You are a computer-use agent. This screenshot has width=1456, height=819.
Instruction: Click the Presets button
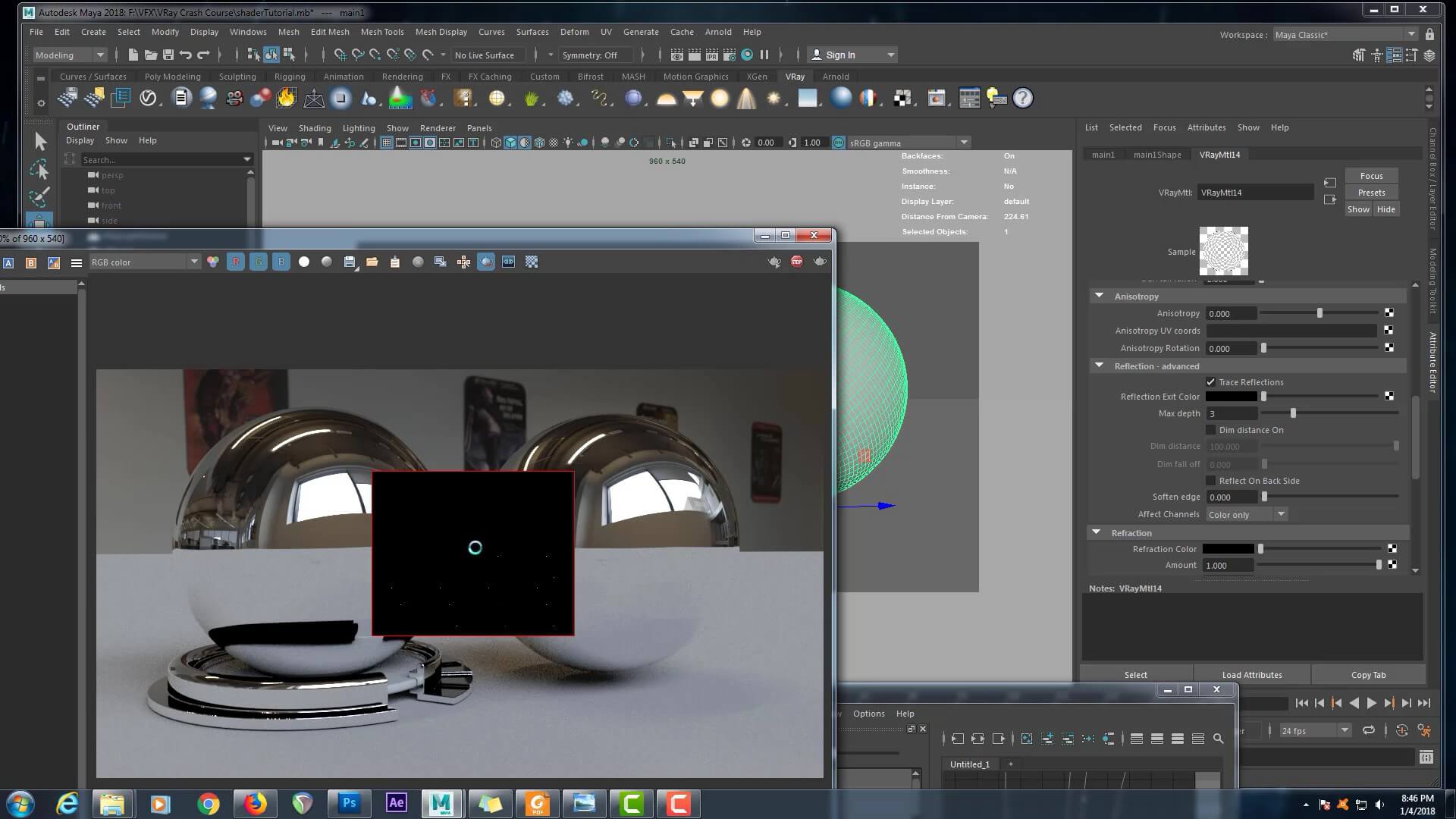[x=1371, y=193]
